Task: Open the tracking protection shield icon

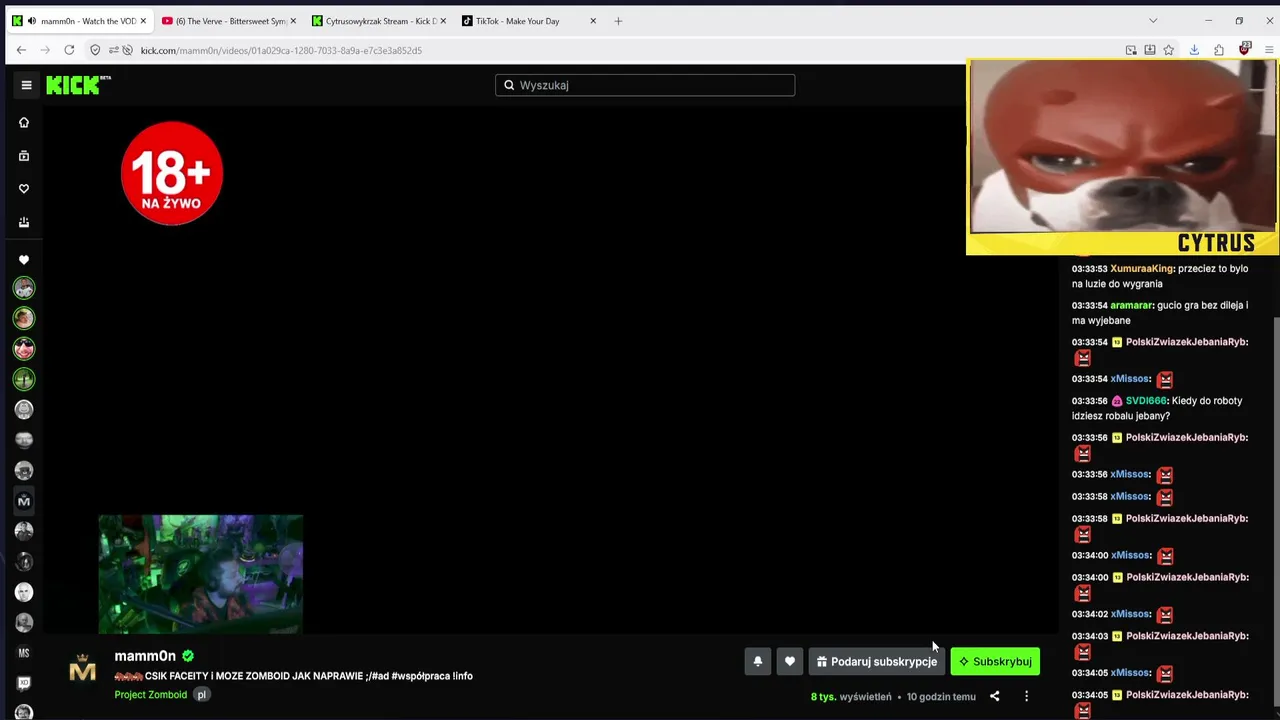Action: click(x=95, y=50)
